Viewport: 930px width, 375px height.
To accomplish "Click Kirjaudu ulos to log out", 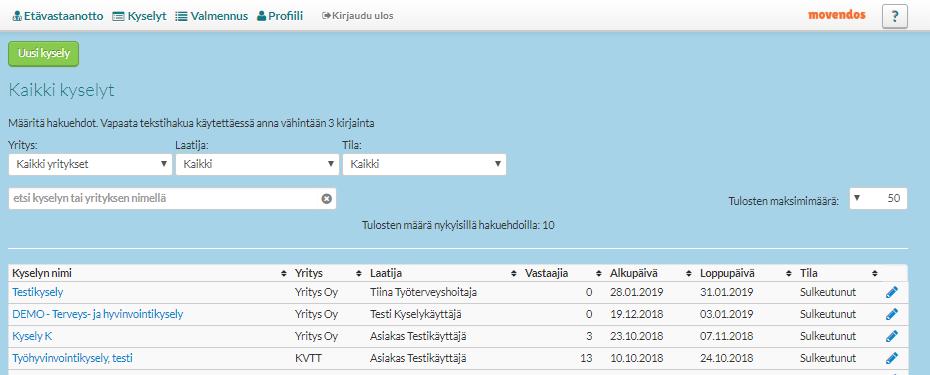I will [358, 16].
